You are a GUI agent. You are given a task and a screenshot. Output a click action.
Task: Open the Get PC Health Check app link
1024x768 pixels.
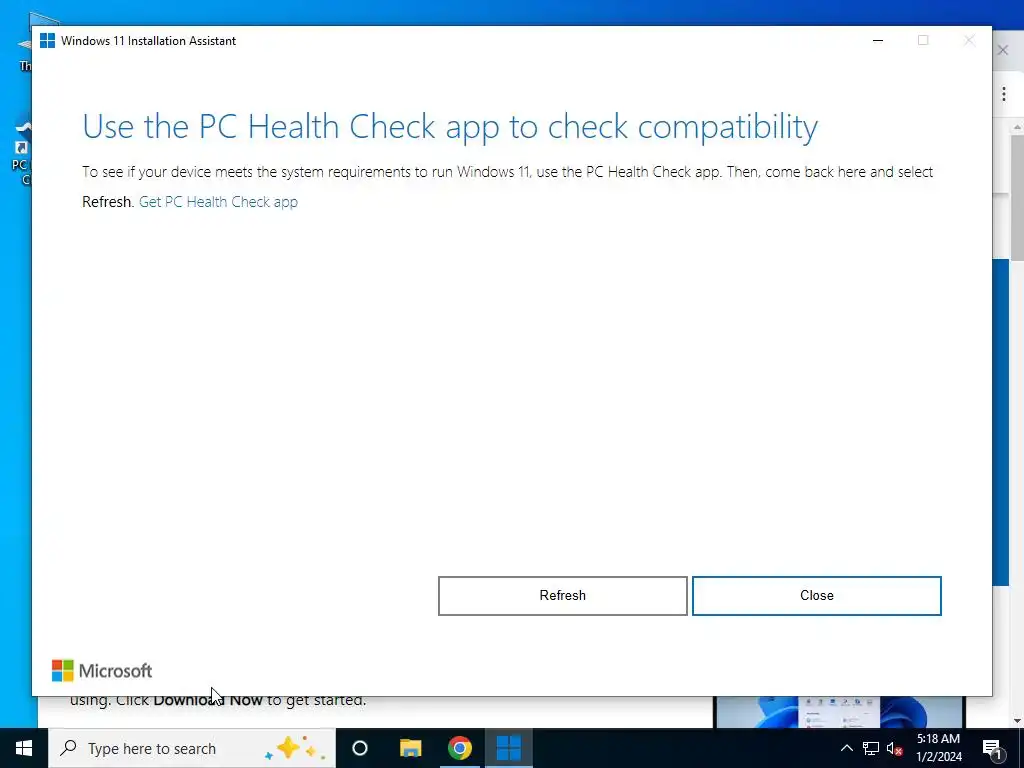pyautogui.click(x=218, y=202)
